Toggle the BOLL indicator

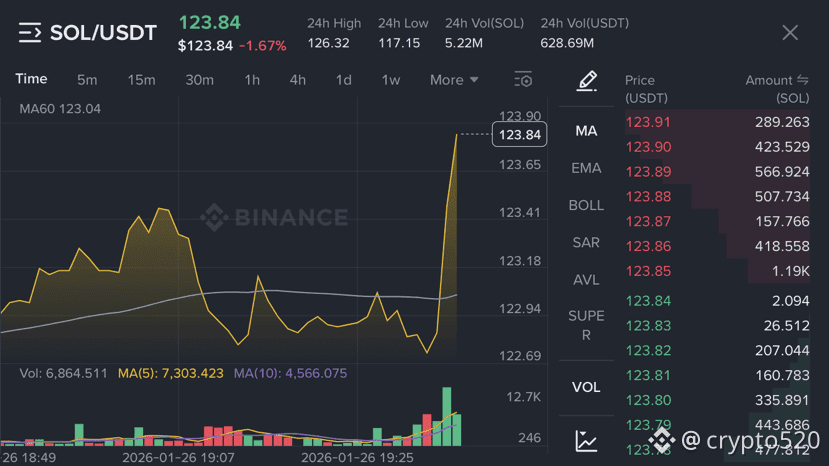586,205
